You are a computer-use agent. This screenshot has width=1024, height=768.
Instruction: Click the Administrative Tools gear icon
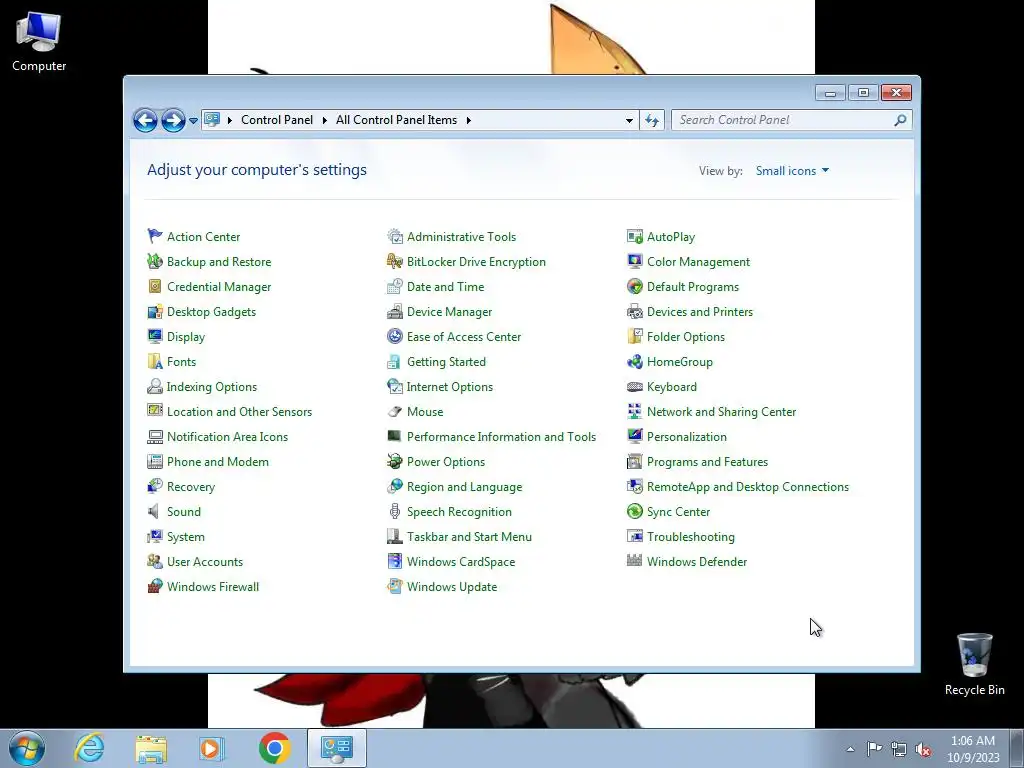pos(394,236)
